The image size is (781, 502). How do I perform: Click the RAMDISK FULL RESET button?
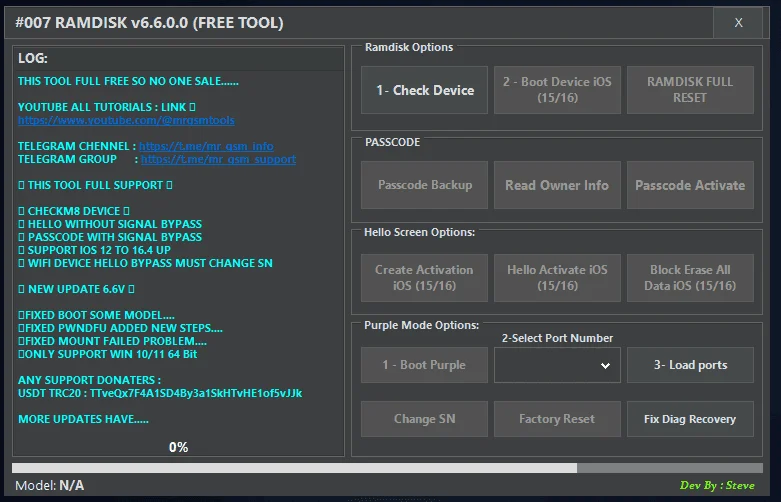point(690,90)
